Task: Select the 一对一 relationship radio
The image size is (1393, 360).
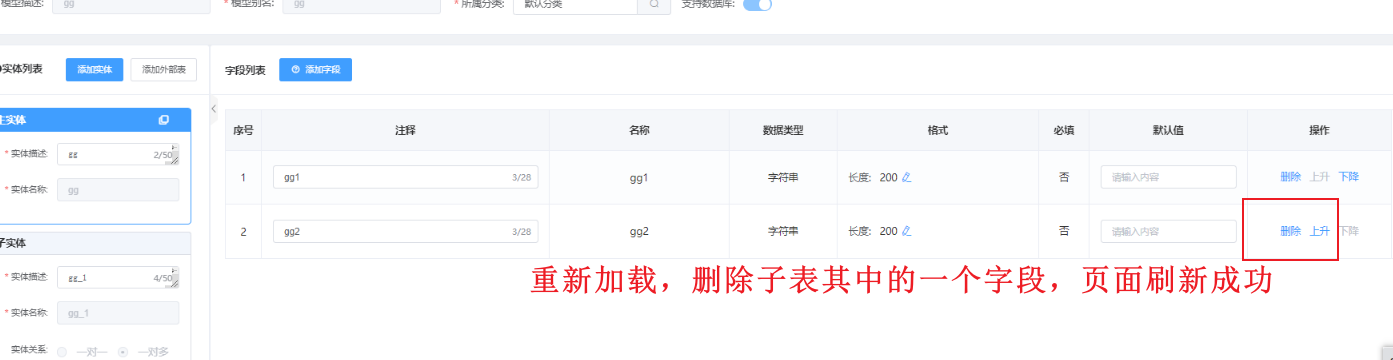Action: click(62, 352)
